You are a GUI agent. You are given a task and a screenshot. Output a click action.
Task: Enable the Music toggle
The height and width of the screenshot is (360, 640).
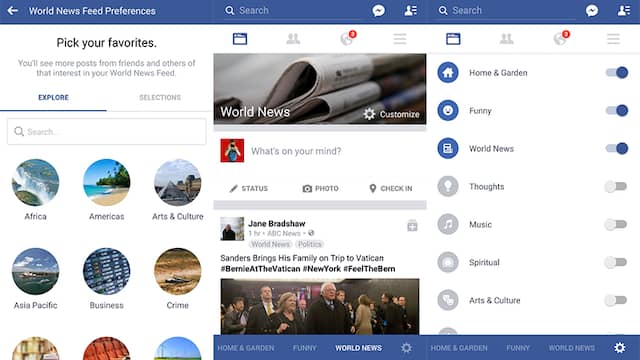point(616,224)
